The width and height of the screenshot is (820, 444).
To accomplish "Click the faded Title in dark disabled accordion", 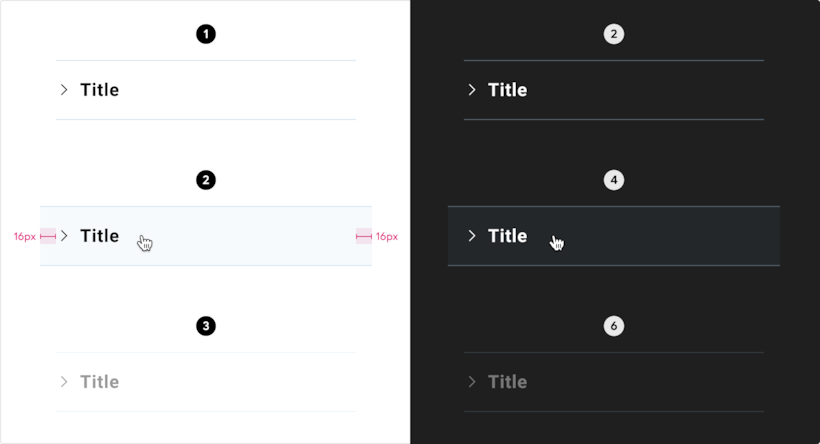I will click(508, 382).
